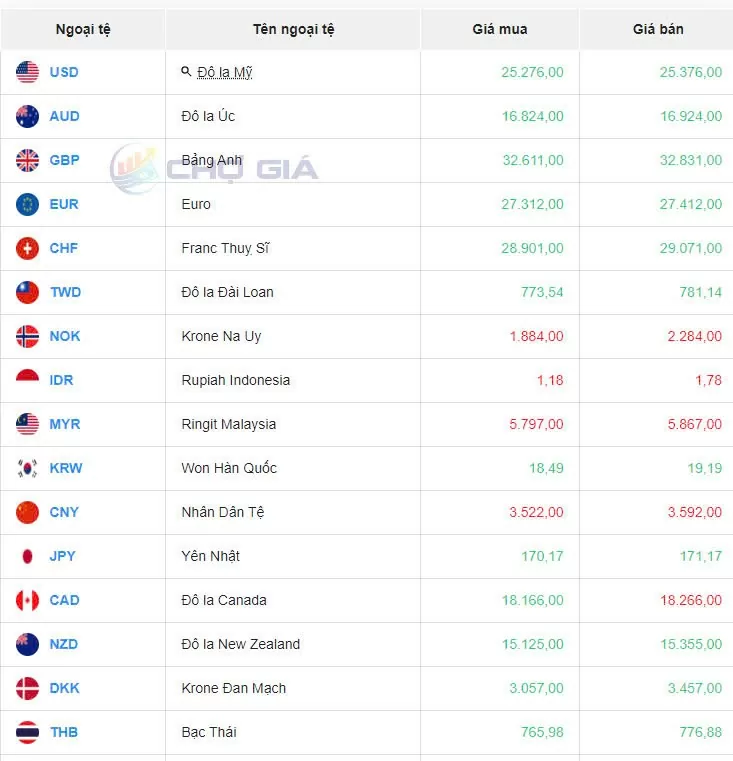Click the Swiss flag icon
This screenshot has width=733, height=761.
[27, 248]
